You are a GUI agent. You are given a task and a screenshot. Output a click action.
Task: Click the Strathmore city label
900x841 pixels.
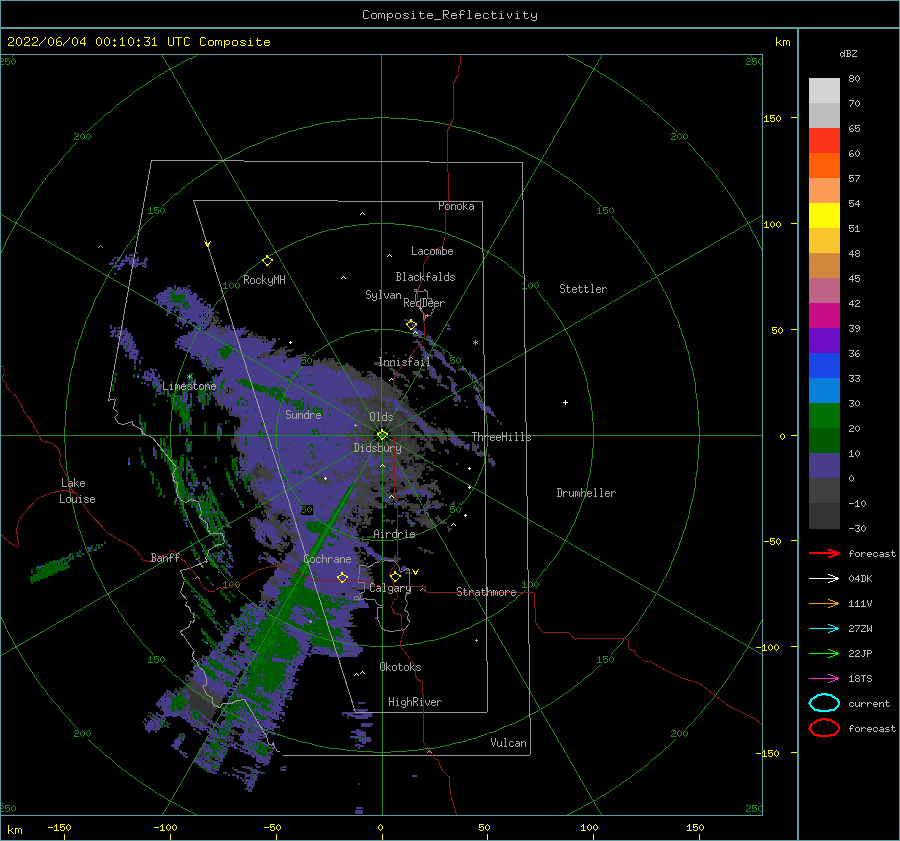click(x=486, y=592)
